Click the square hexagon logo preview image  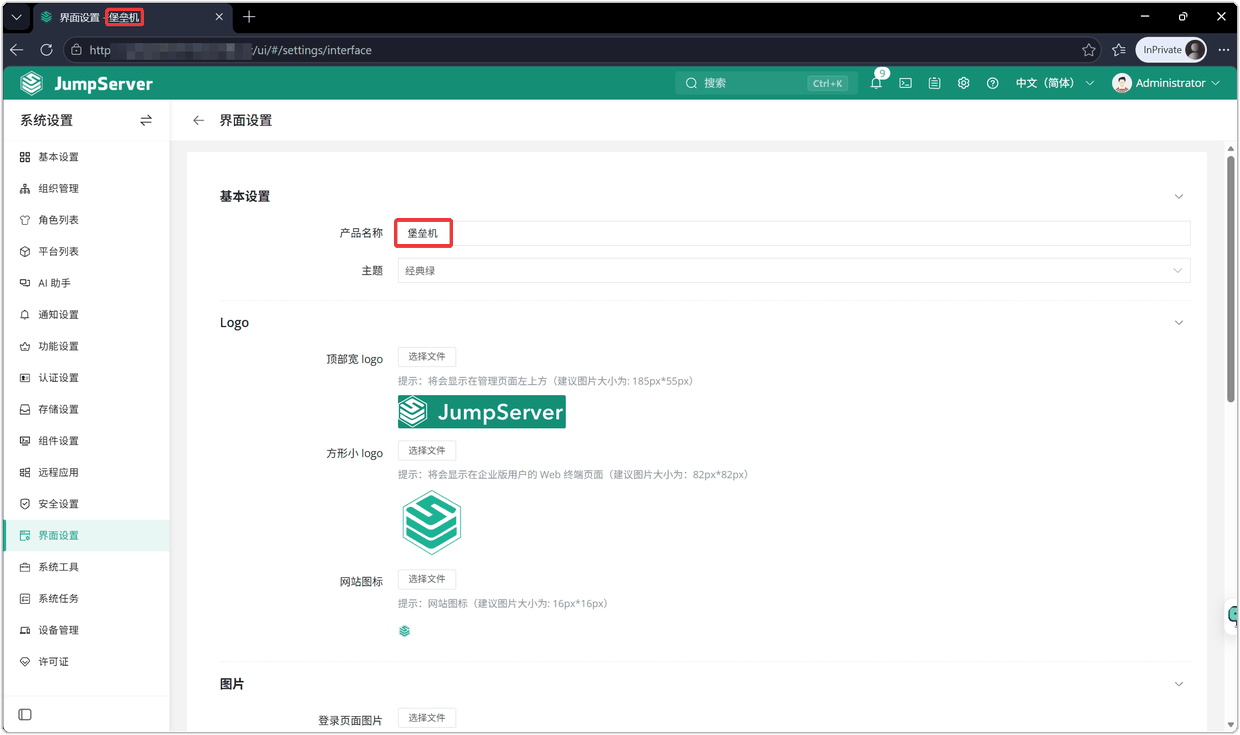click(x=432, y=523)
